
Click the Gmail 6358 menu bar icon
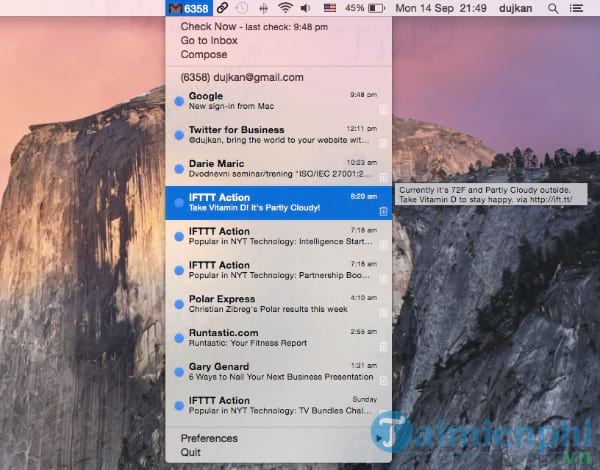pos(189,8)
